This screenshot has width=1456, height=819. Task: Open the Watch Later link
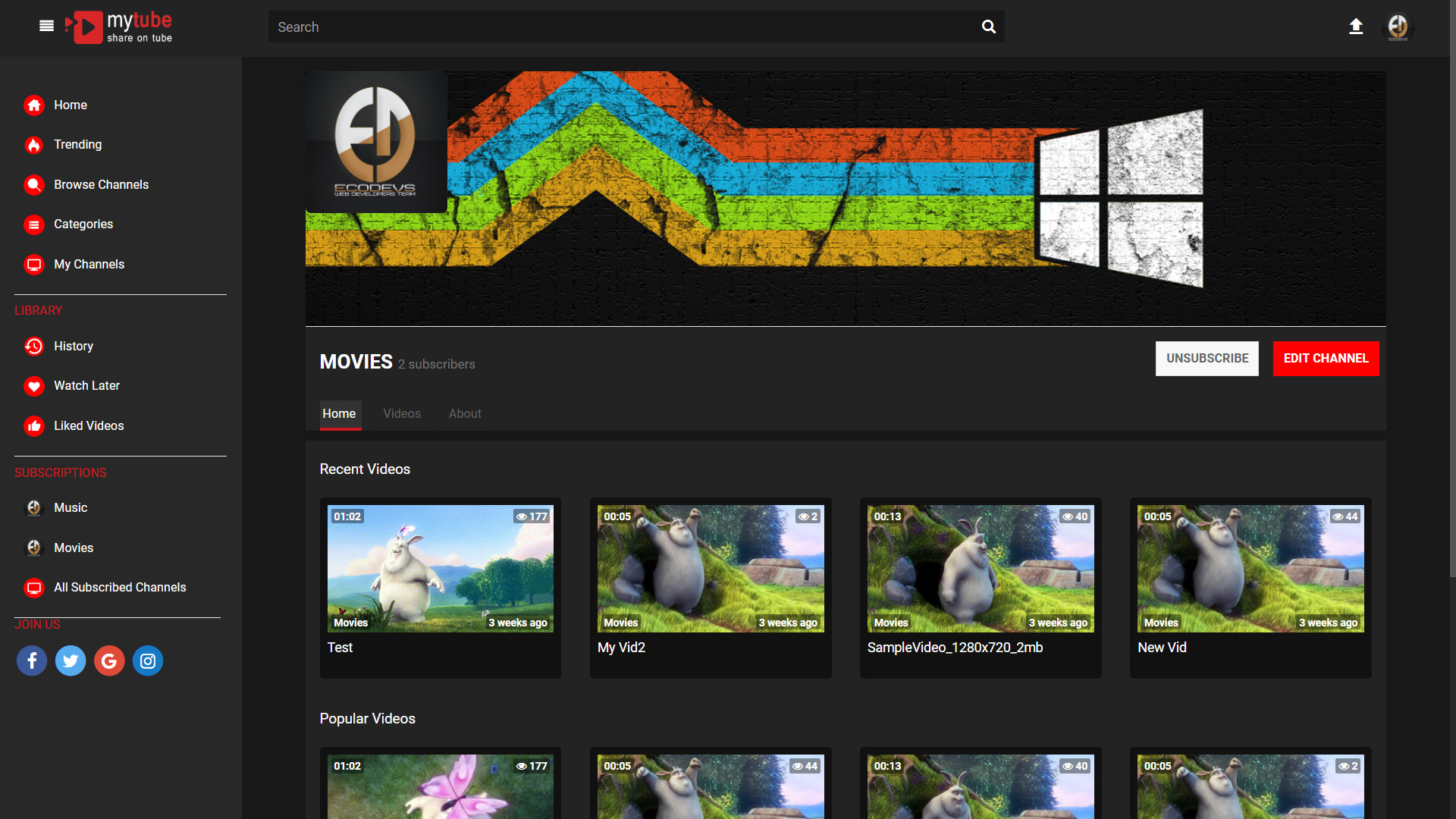pos(86,386)
